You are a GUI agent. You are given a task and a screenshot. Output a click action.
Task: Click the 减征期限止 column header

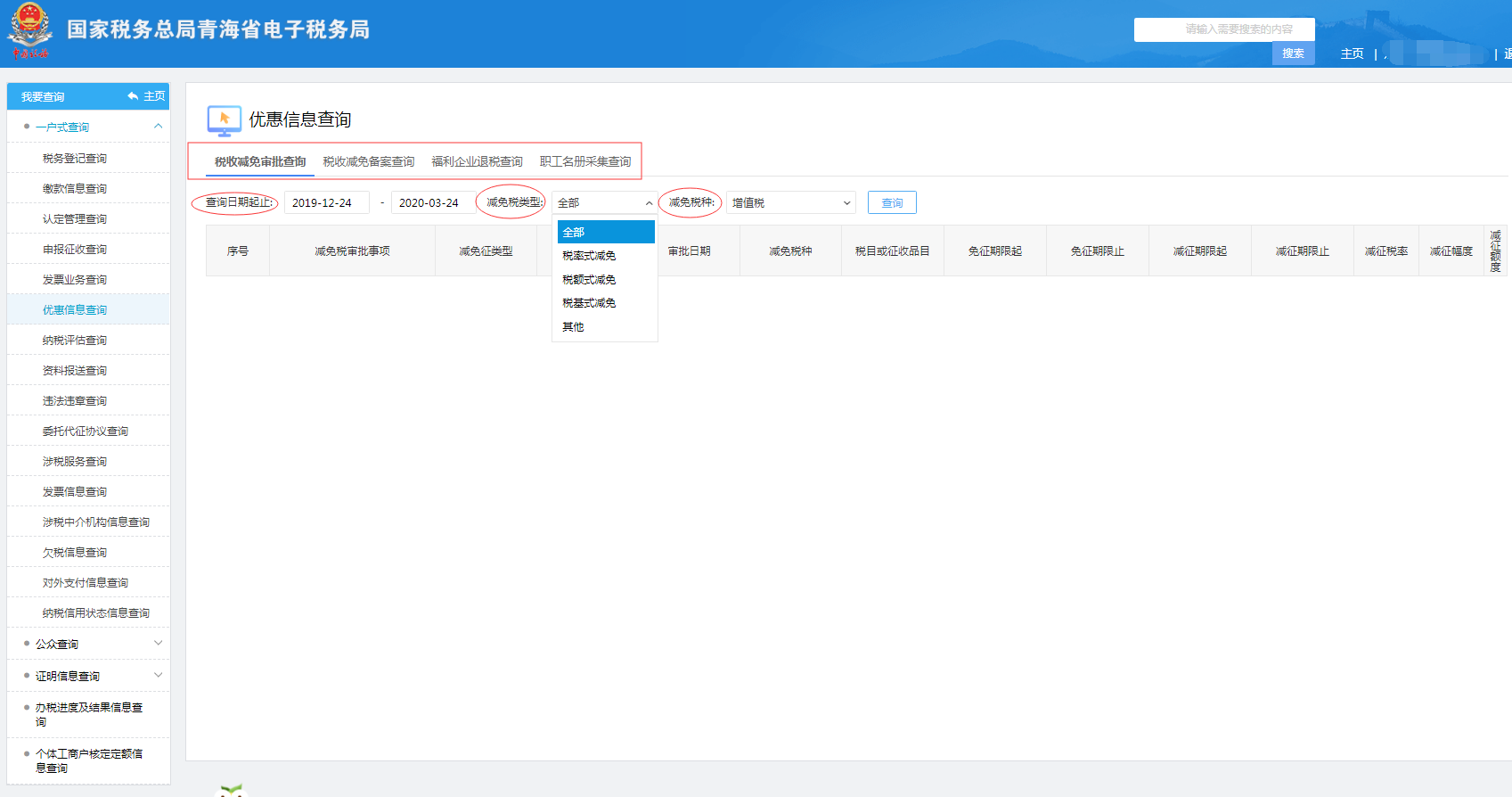pyautogui.click(x=1303, y=251)
